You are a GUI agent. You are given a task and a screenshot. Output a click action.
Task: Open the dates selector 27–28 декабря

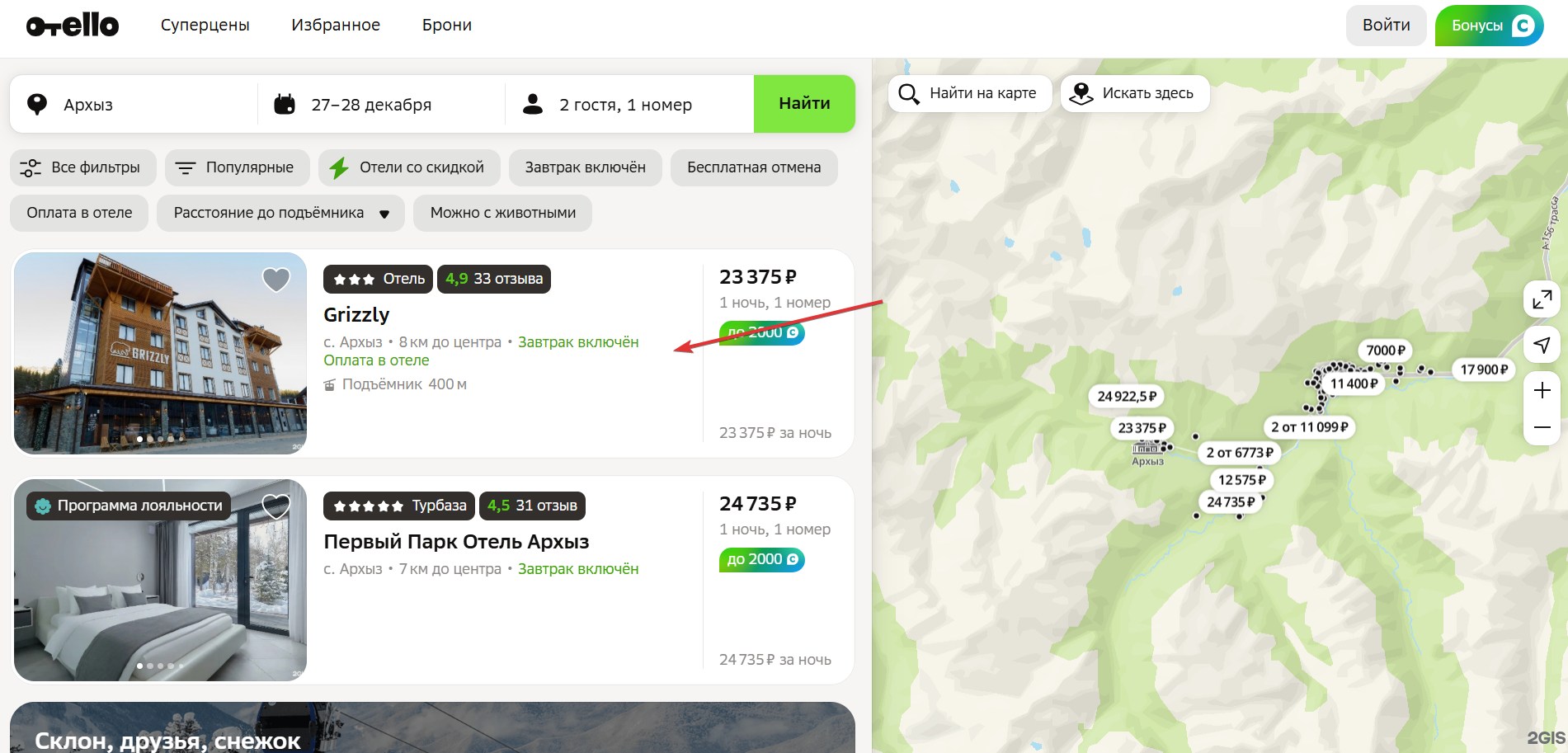pyautogui.click(x=371, y=105)
